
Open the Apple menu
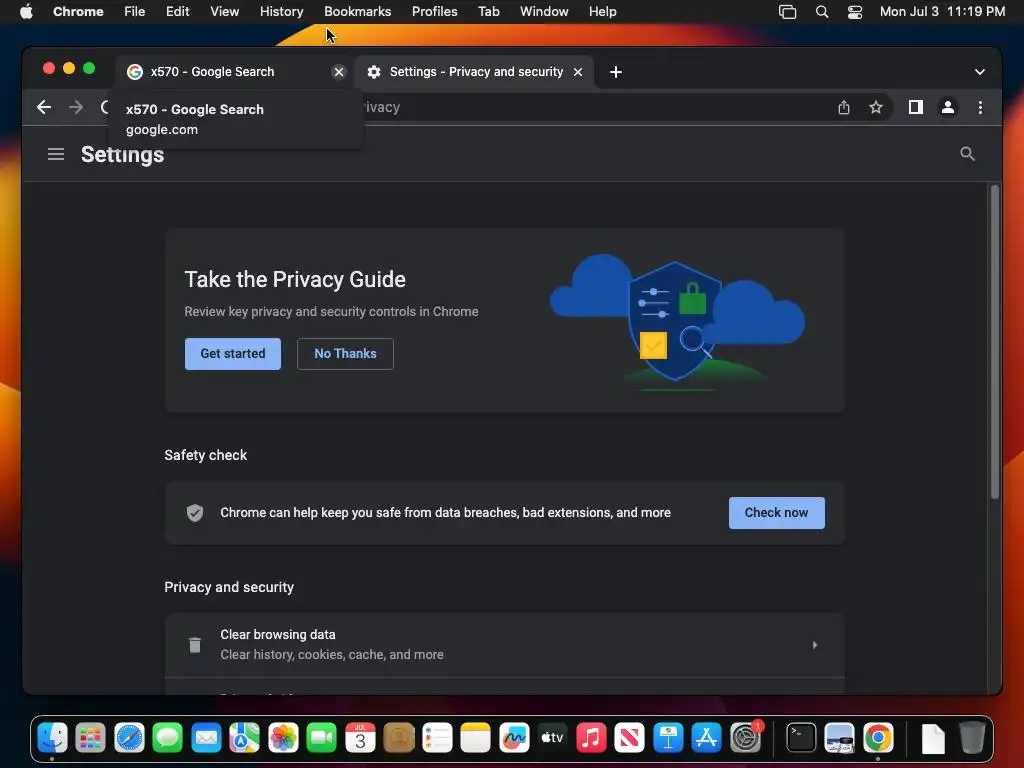coord(26,12)
